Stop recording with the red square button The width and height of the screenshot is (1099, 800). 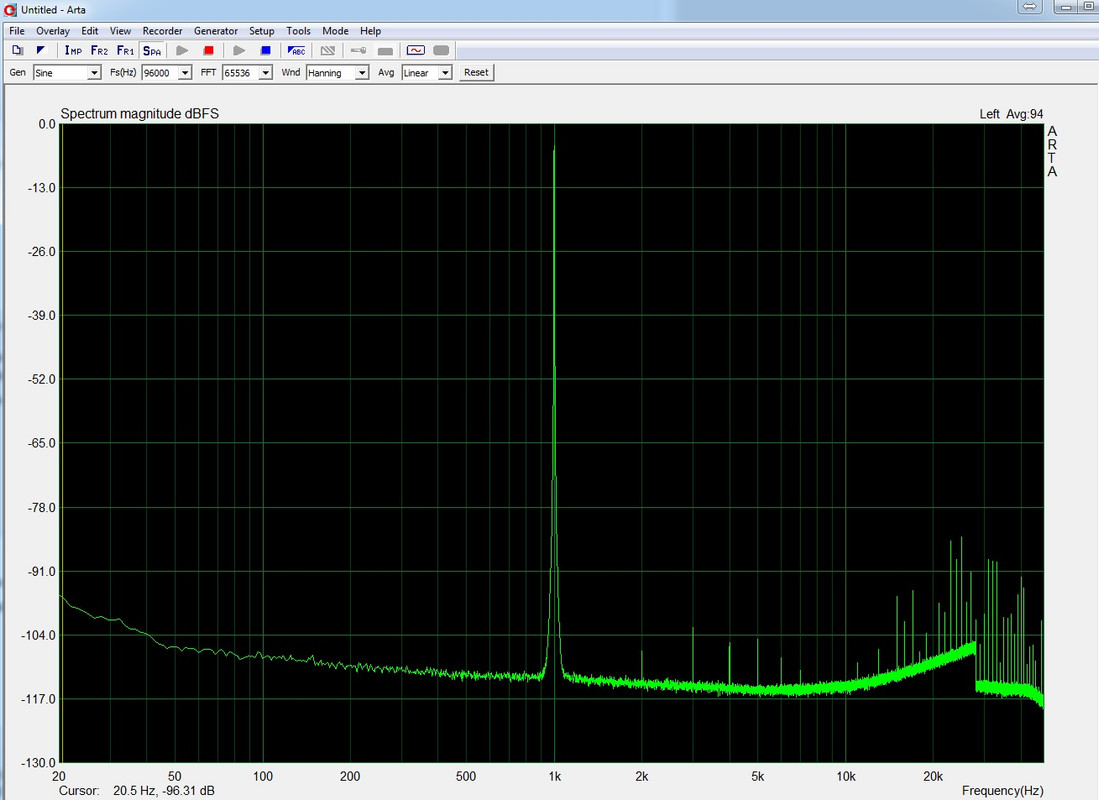point(208,50)
